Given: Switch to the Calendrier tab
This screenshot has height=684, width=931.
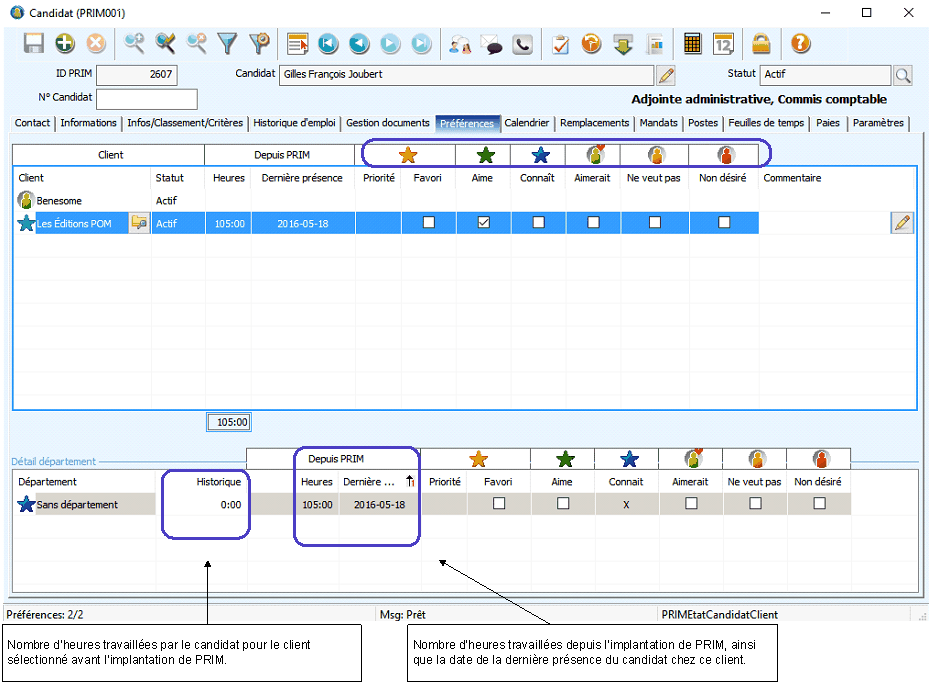Looking at the screenshot, I should [527, 123].
